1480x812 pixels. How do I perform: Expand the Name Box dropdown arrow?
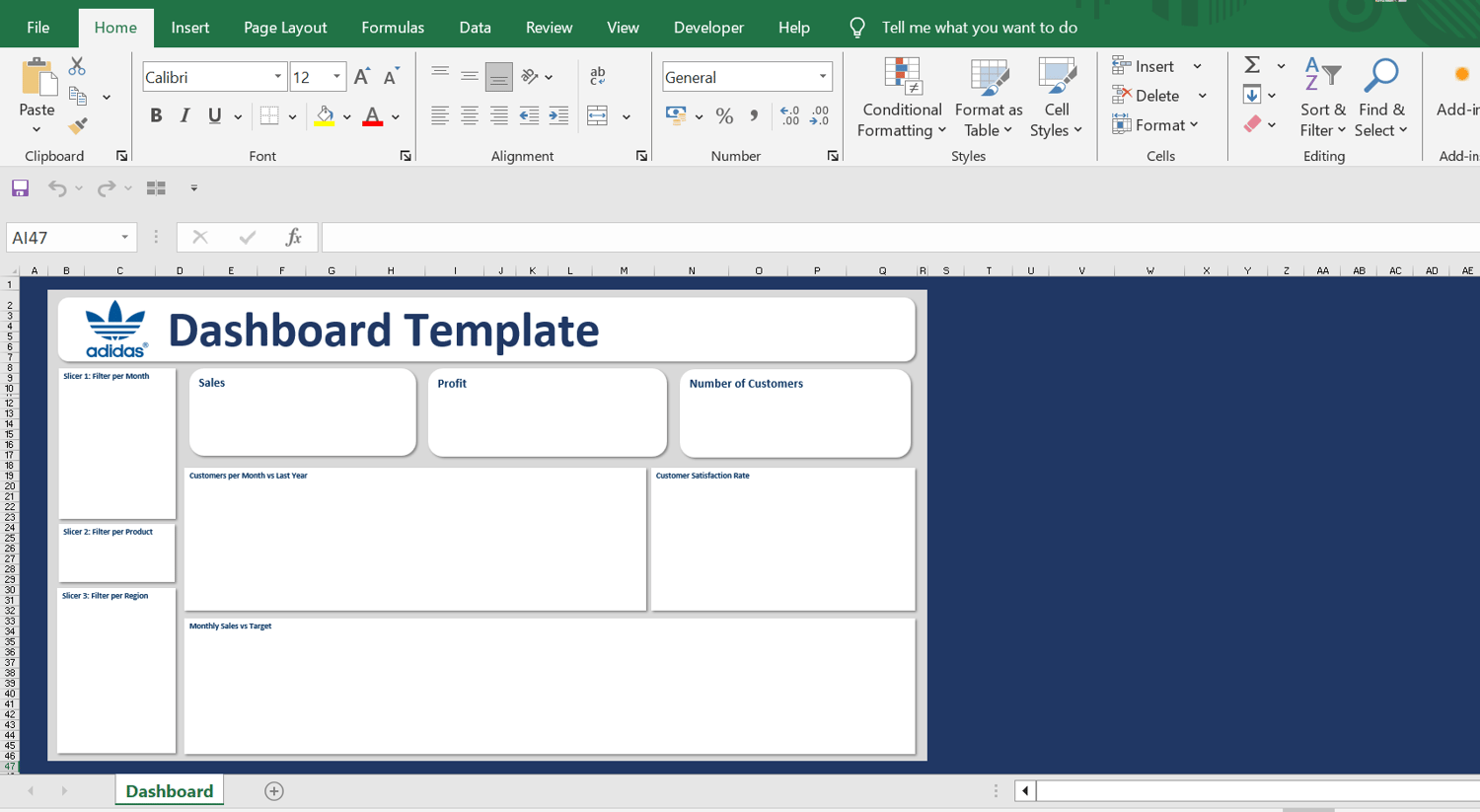(124, 238)
